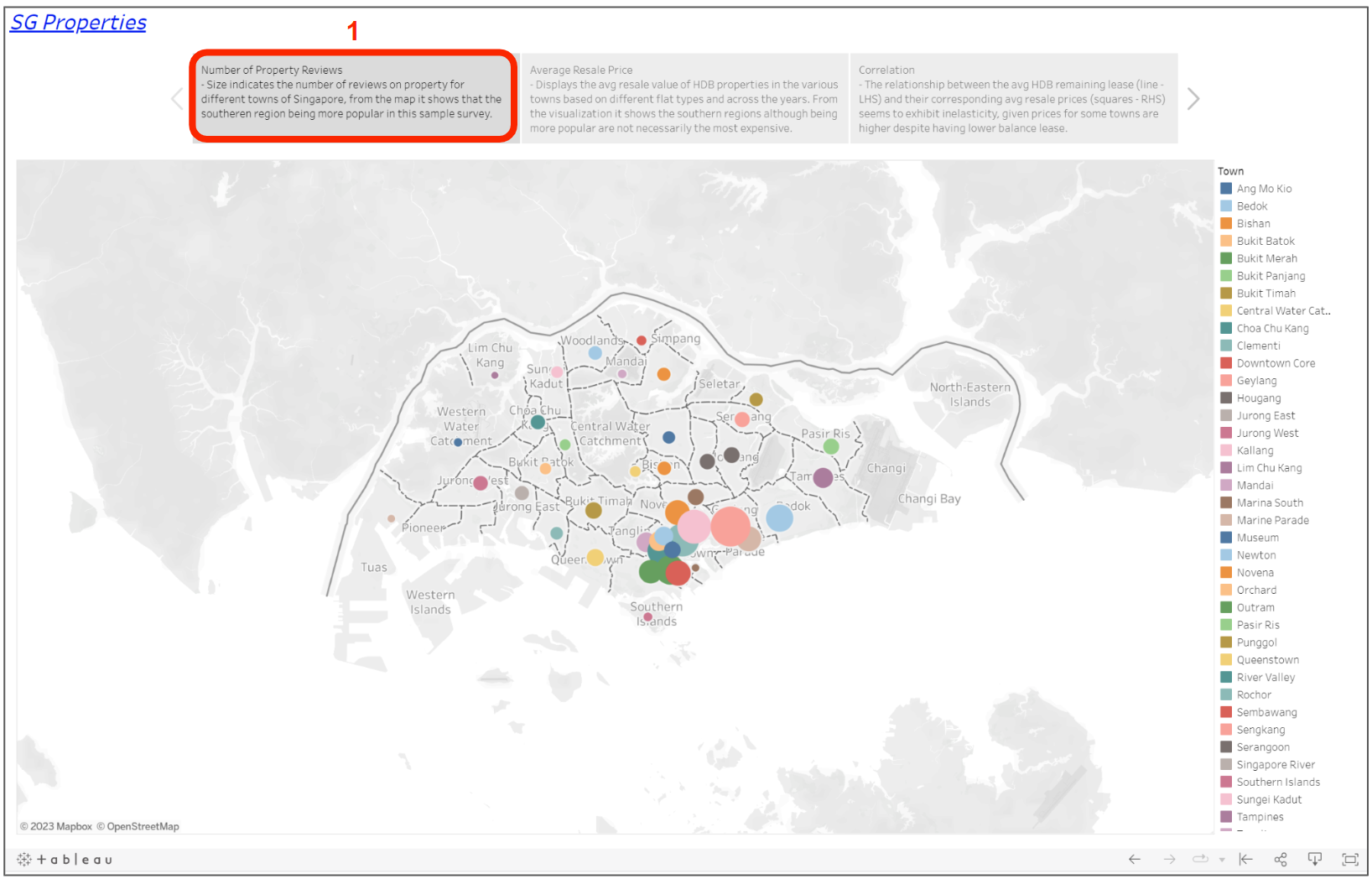Click the Undo arrow in the Tableau toolbar
This screenshot has height=879, width=1372.
1135,859
